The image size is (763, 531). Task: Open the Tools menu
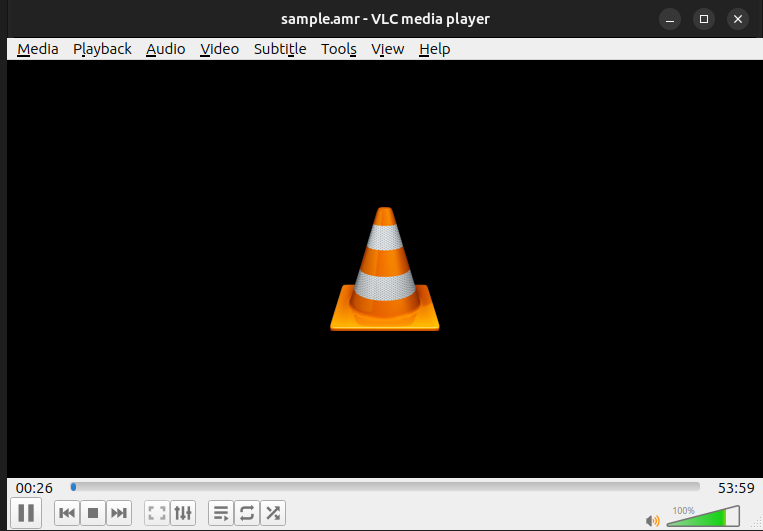(339, 49)
